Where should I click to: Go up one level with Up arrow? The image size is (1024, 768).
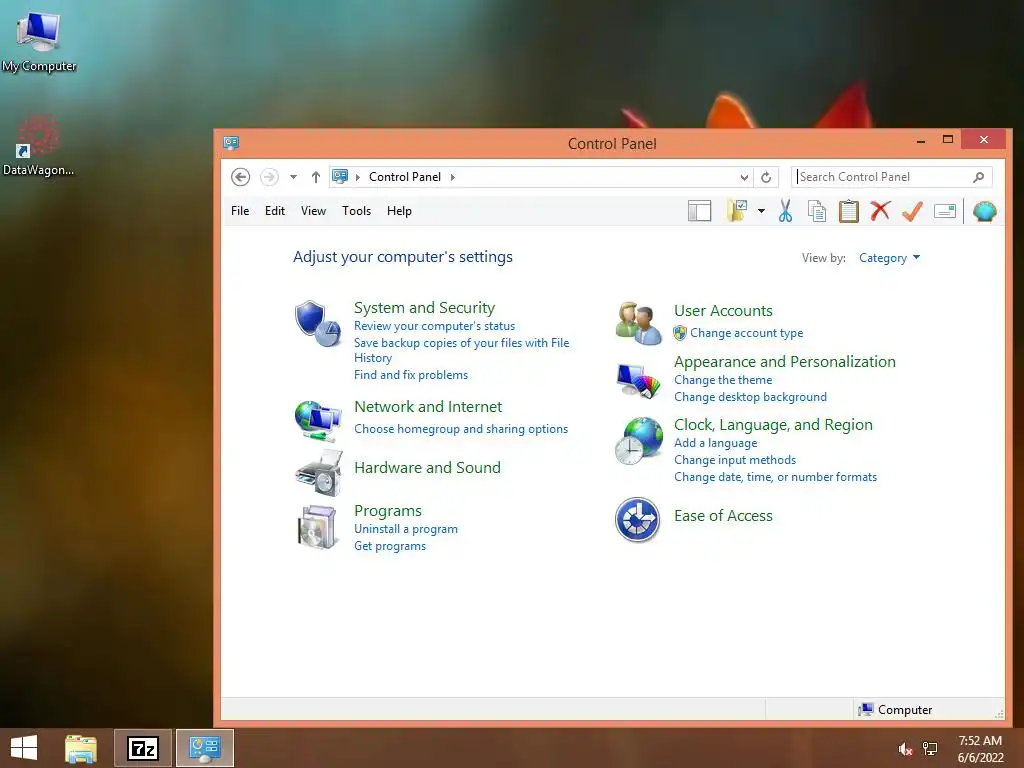(315, 177)
